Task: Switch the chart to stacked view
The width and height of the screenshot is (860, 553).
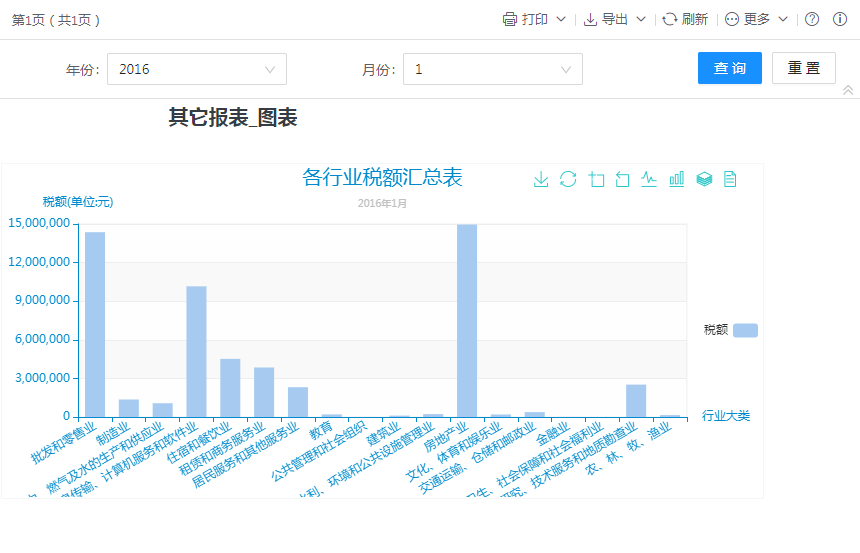Action: [x=704, y=179]
